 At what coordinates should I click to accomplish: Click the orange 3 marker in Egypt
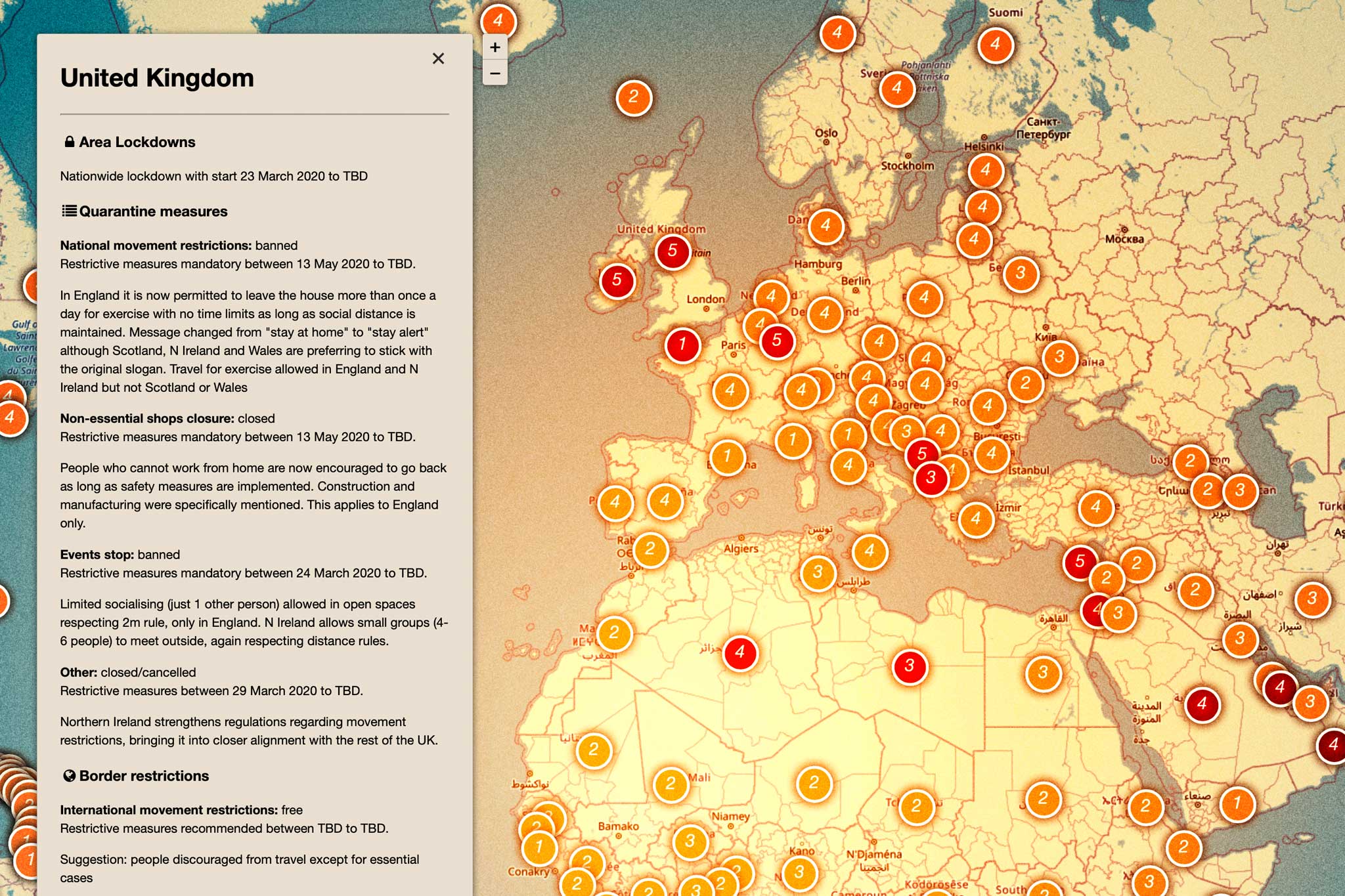(1043, 673)
